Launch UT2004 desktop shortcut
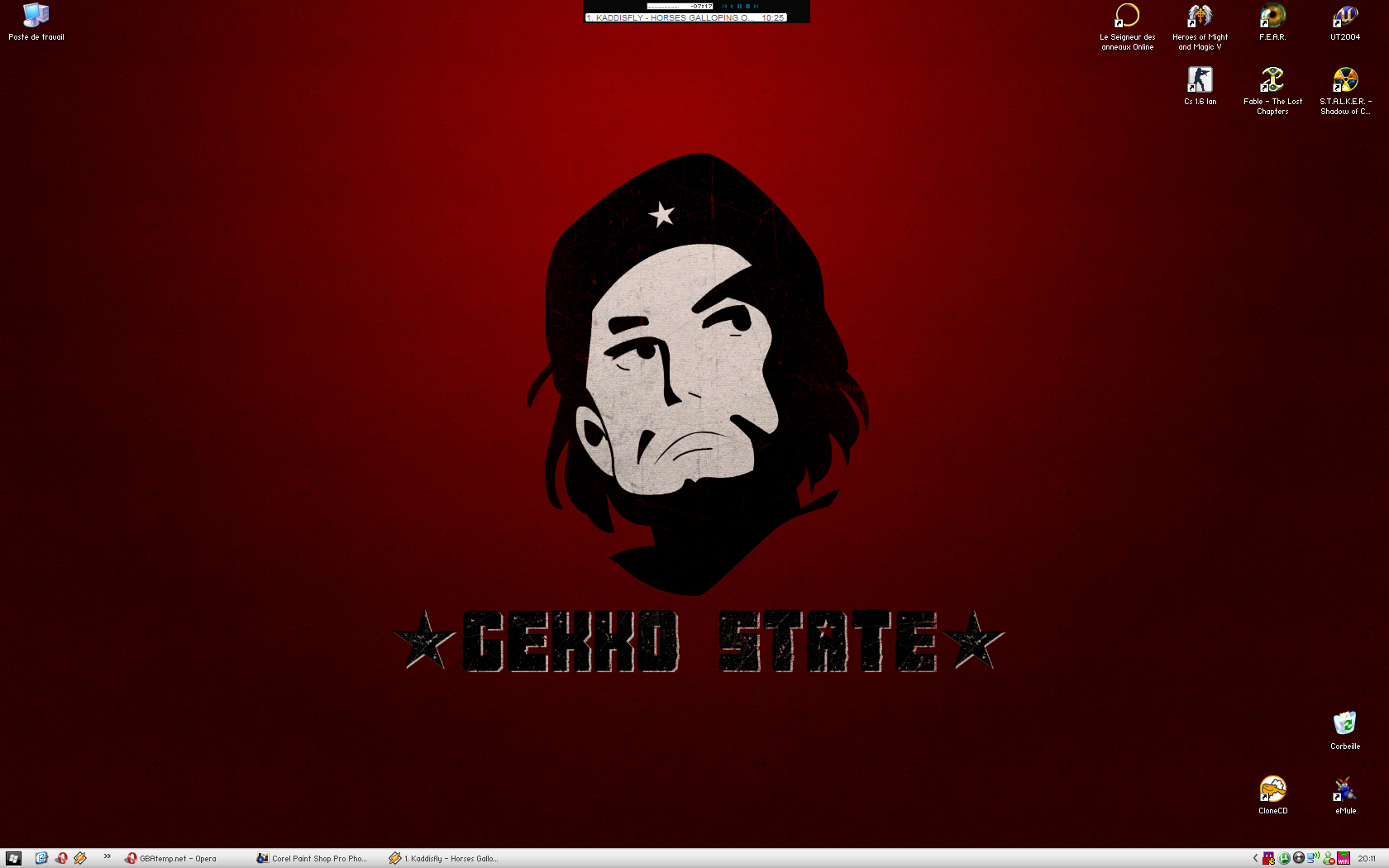The width and height of the screenshot is (1389, 868). (1345, 21)
